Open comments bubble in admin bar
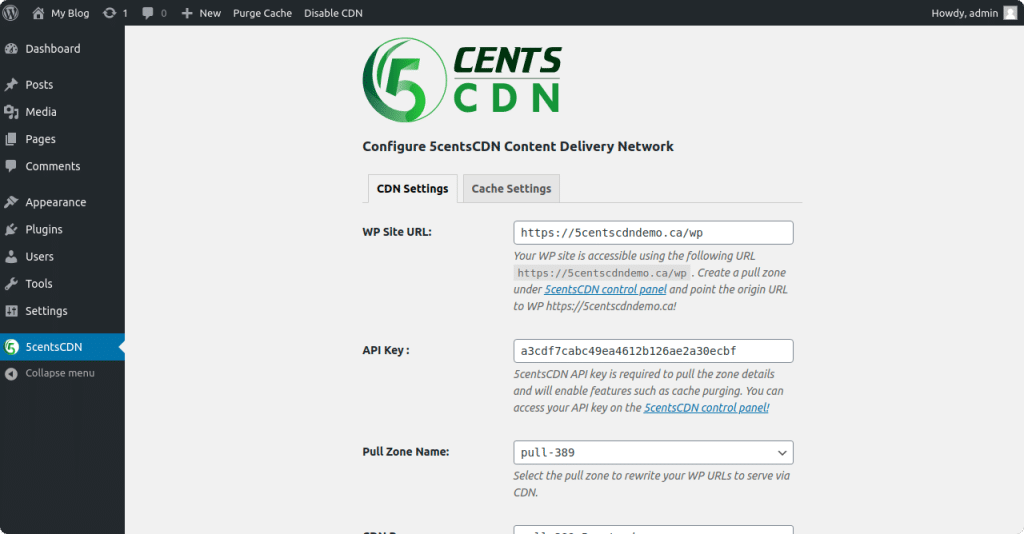Image resolution: width=1024 pixels, height=534 pixels. click(148, 13)
